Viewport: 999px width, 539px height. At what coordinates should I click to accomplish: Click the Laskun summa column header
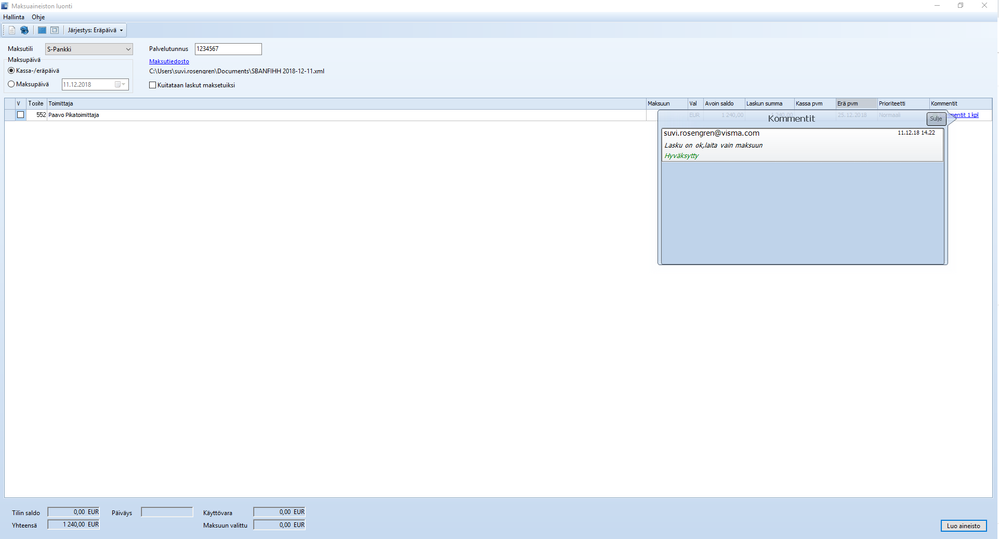click(x=769, y=103)
